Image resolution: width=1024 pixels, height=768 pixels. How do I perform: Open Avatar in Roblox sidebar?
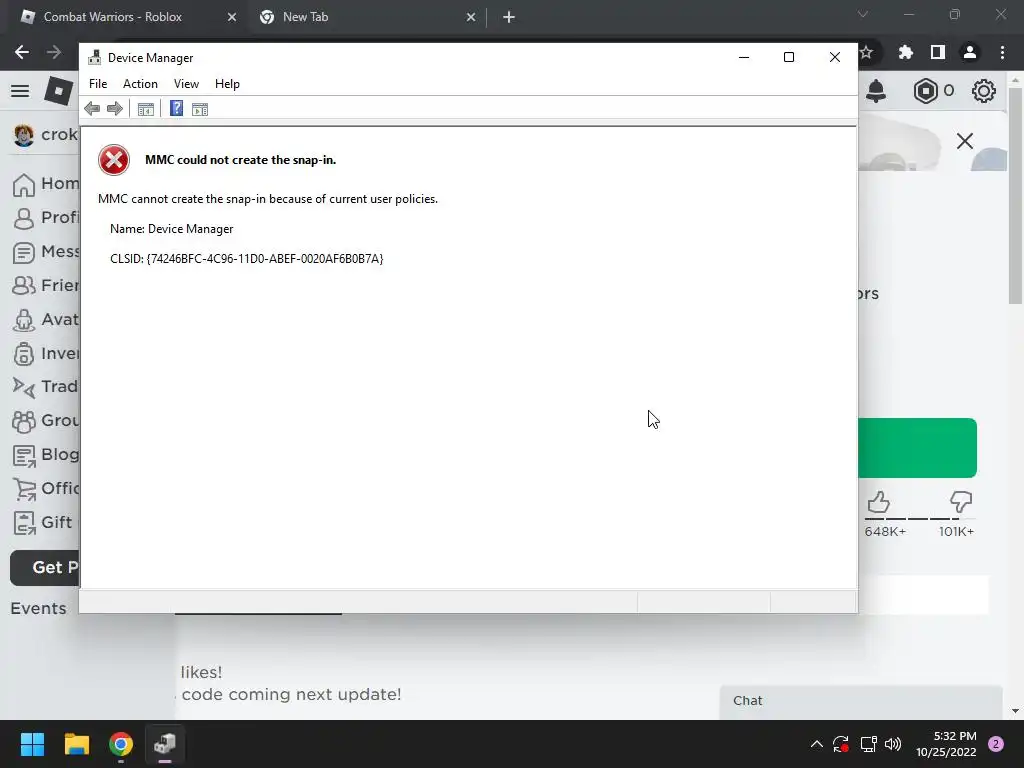(x=46, y=319)
